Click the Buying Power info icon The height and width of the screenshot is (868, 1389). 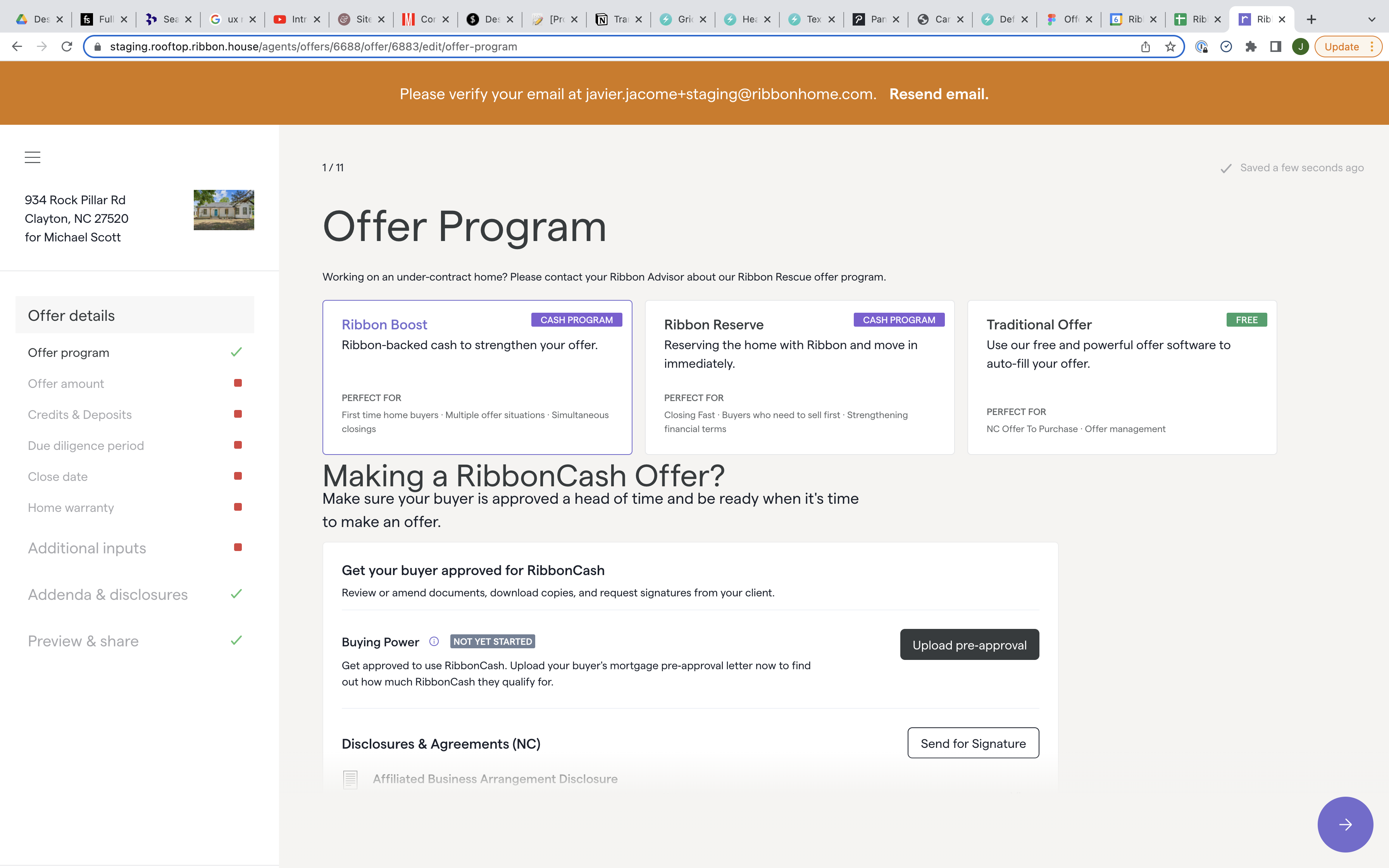(x=434, y=641)
